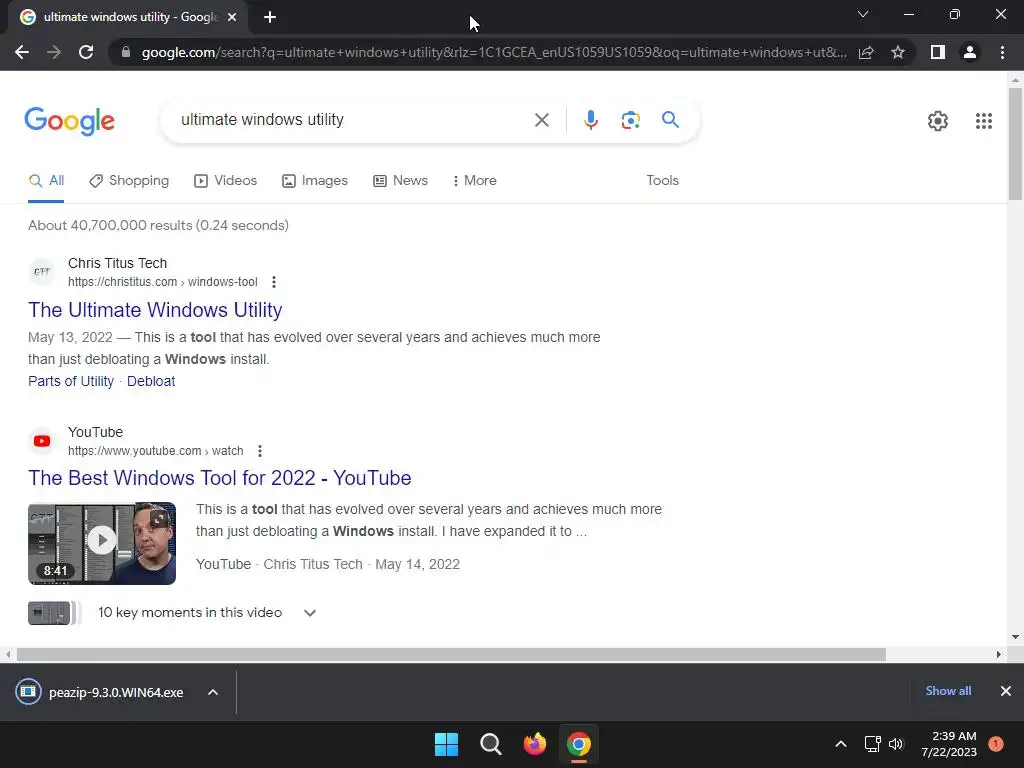Viewport: 1024px width, 768px height.
Task: View site information via the padlock icon
Action: tap(126, 52)
